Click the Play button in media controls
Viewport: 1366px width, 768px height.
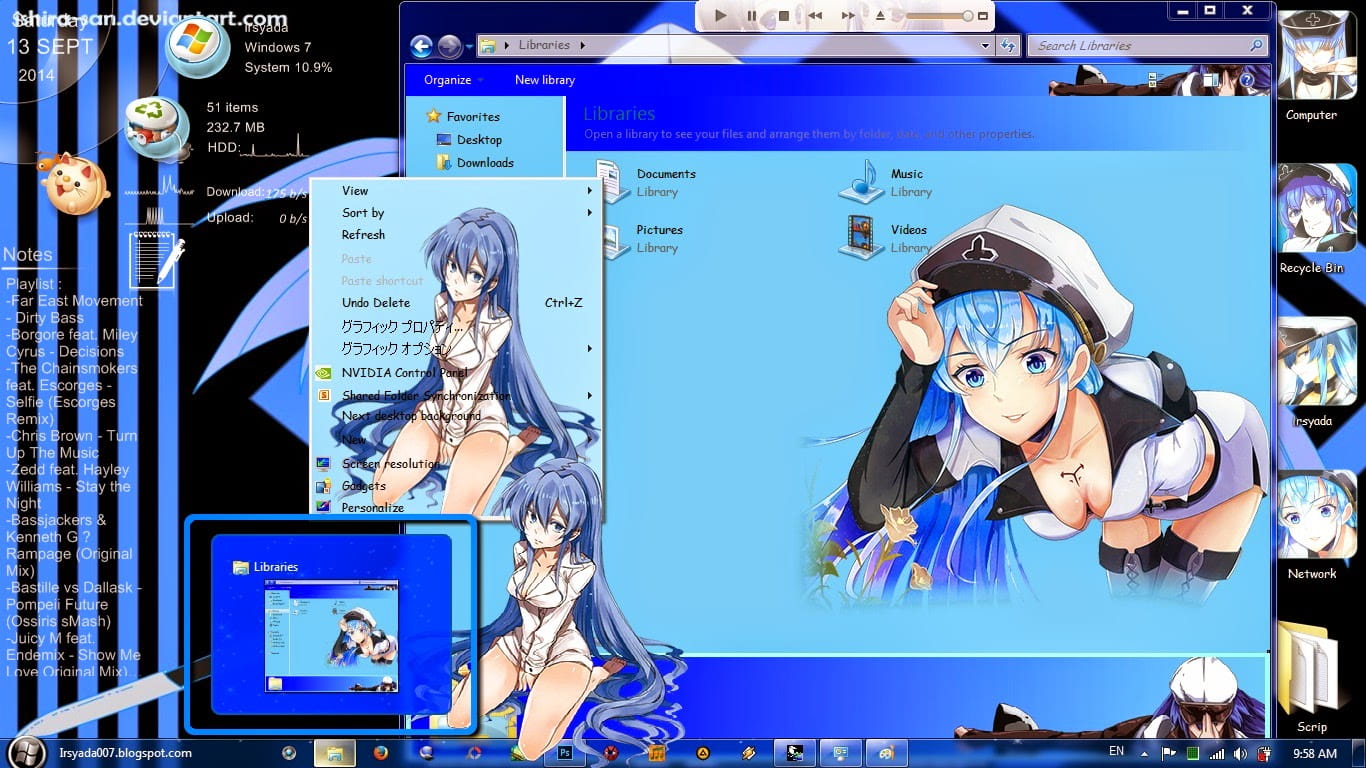pyautogui.click(x=720, y=16)
